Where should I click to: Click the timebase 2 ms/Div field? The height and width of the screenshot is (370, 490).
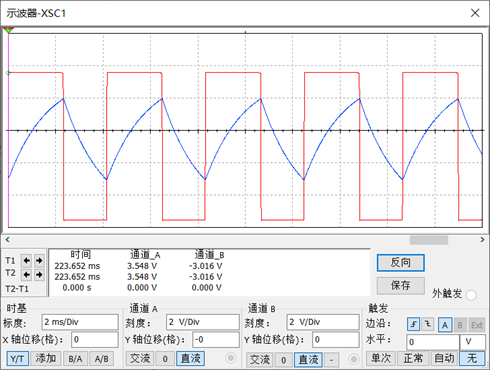pos(80,322)
